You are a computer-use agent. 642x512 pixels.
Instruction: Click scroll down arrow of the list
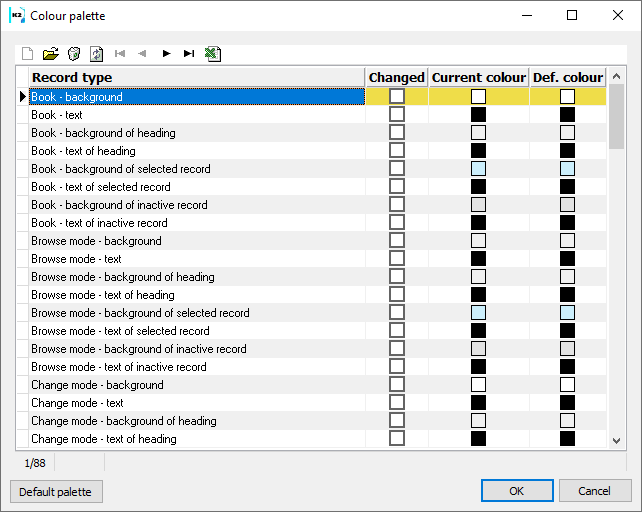(616, 441)
